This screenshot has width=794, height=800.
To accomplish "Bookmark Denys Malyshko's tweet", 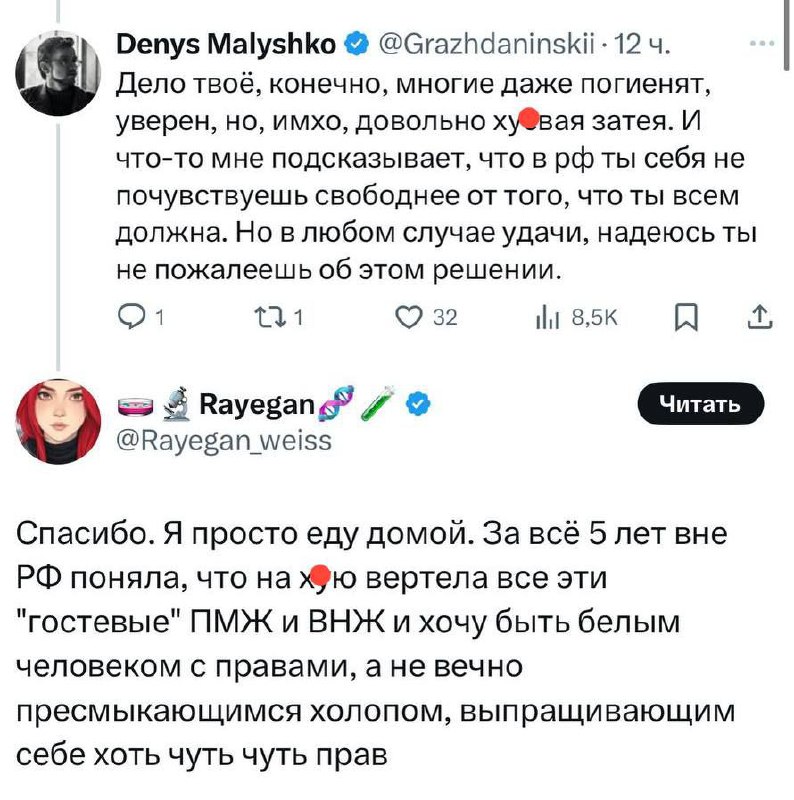I will (685, 318).
